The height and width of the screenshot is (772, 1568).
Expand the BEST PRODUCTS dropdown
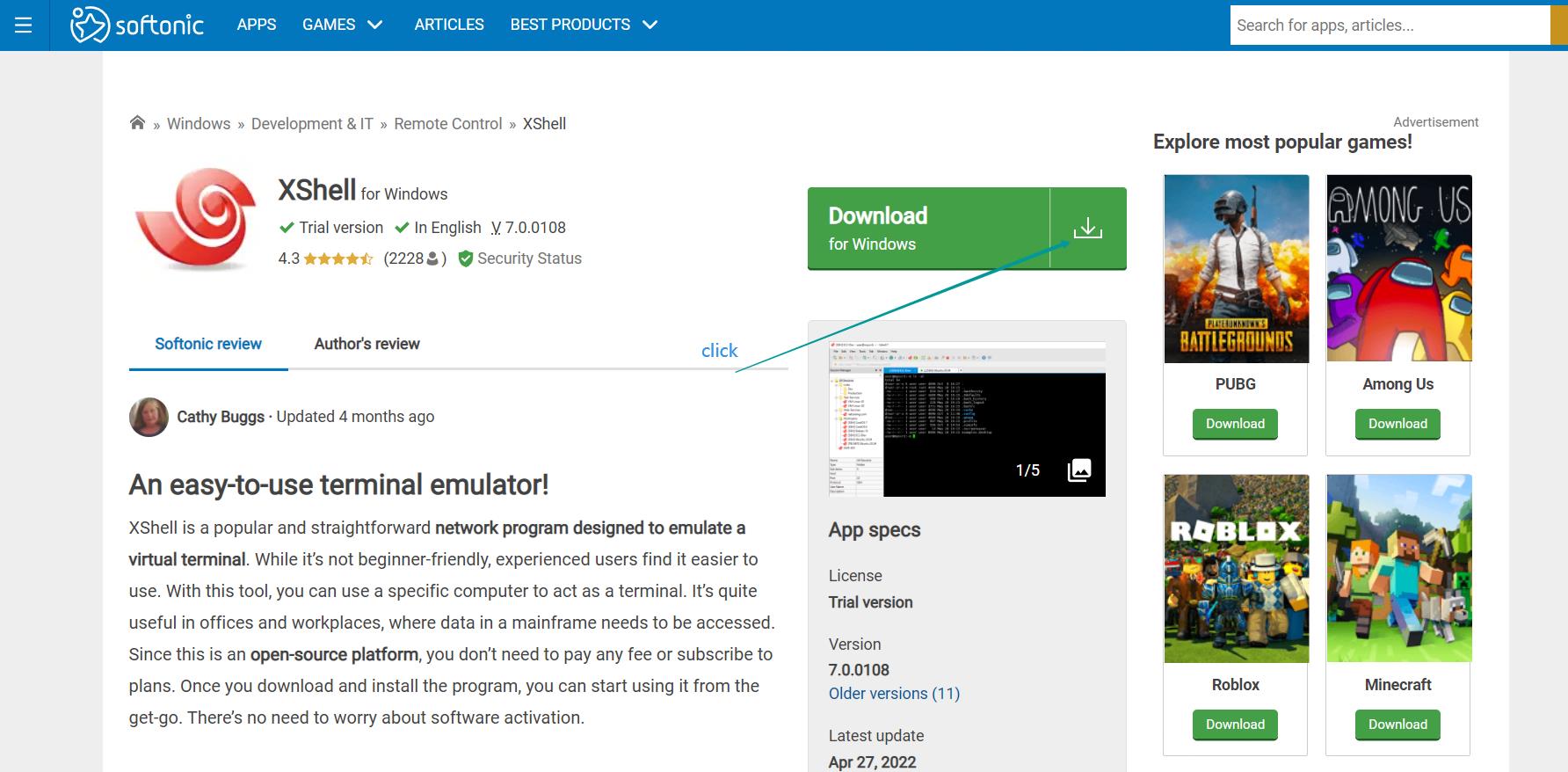point(584,25)
